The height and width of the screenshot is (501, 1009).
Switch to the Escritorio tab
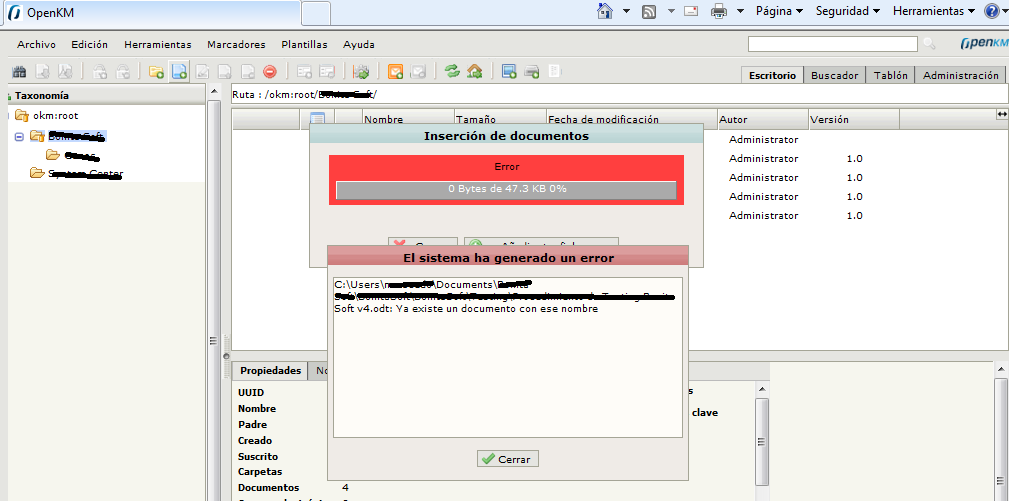coord(772,75)
